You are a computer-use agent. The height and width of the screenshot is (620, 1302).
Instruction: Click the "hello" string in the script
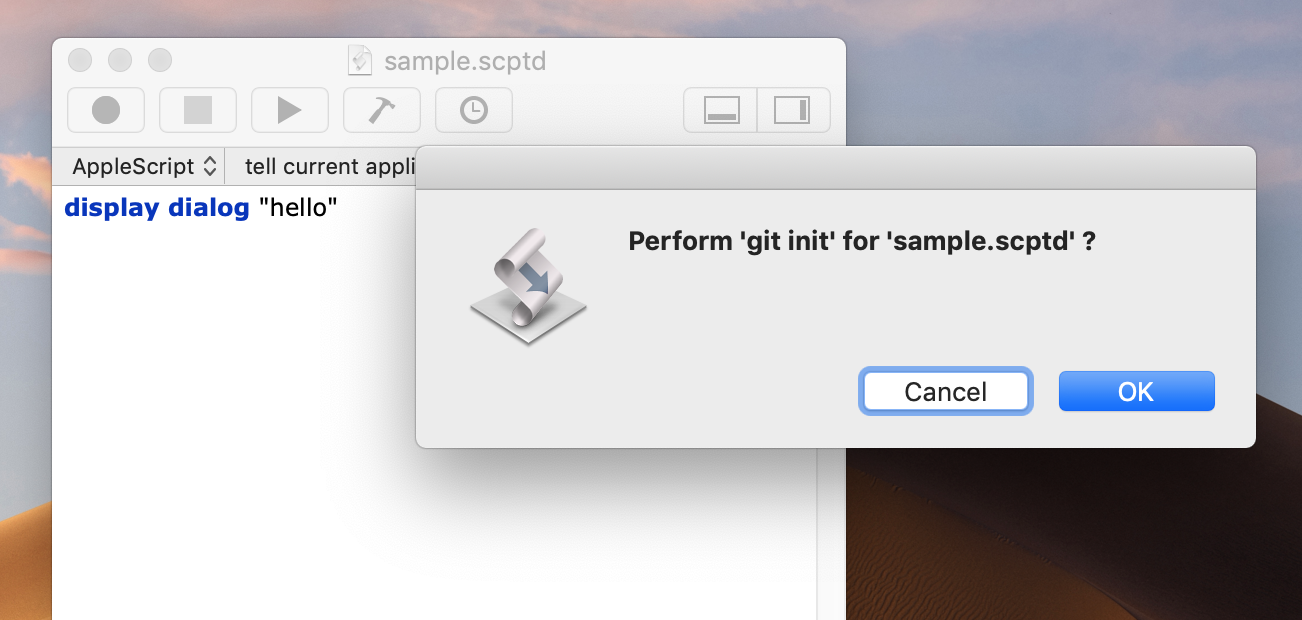click(x=298, y=208)
